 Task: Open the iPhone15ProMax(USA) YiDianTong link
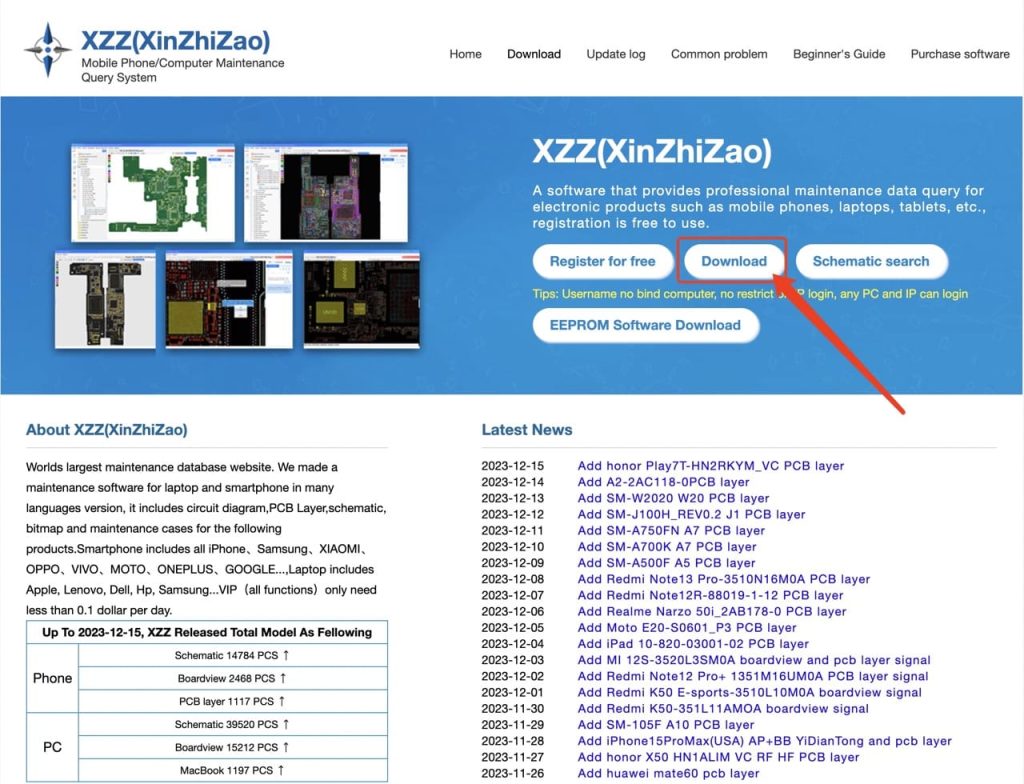[x=764, y=740]
